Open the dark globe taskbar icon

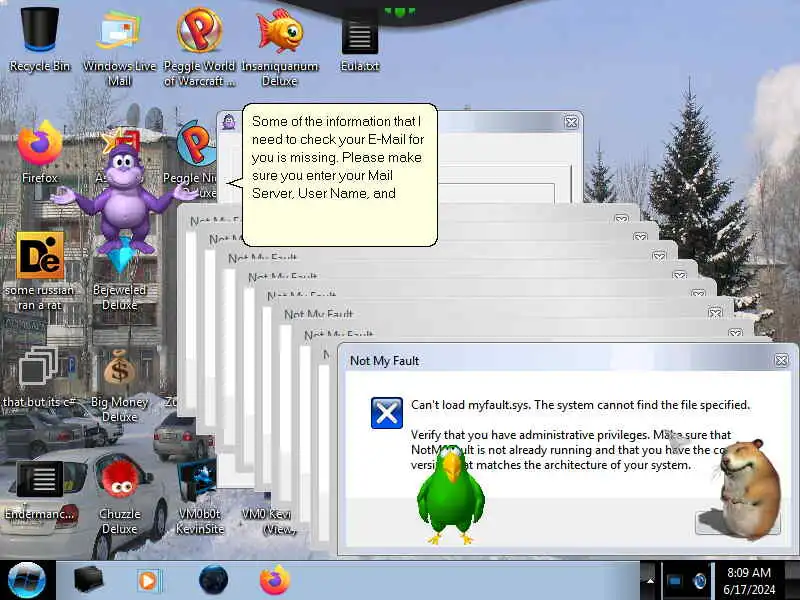point(213,580)
